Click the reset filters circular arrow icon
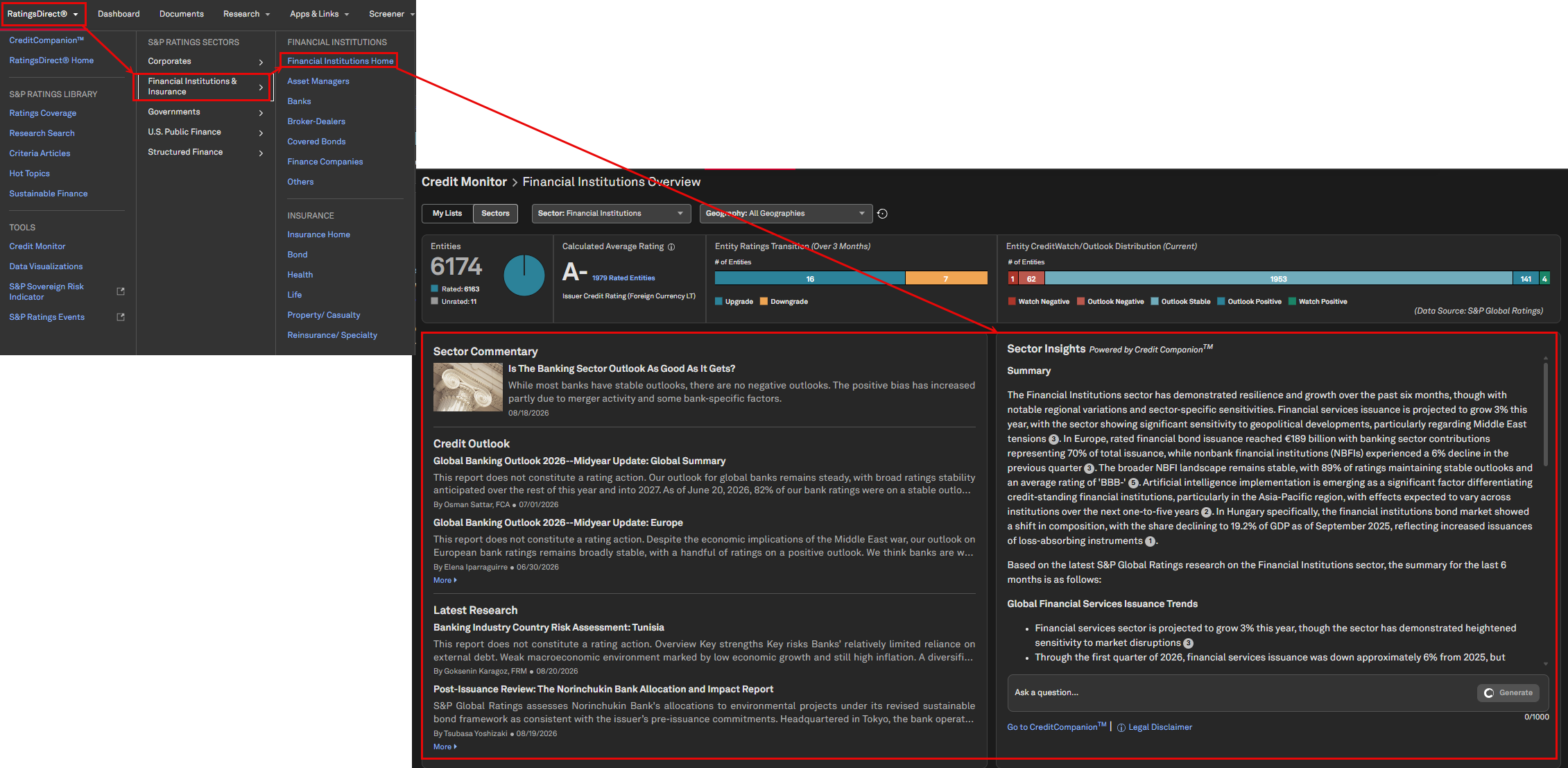 click(882, 214)
